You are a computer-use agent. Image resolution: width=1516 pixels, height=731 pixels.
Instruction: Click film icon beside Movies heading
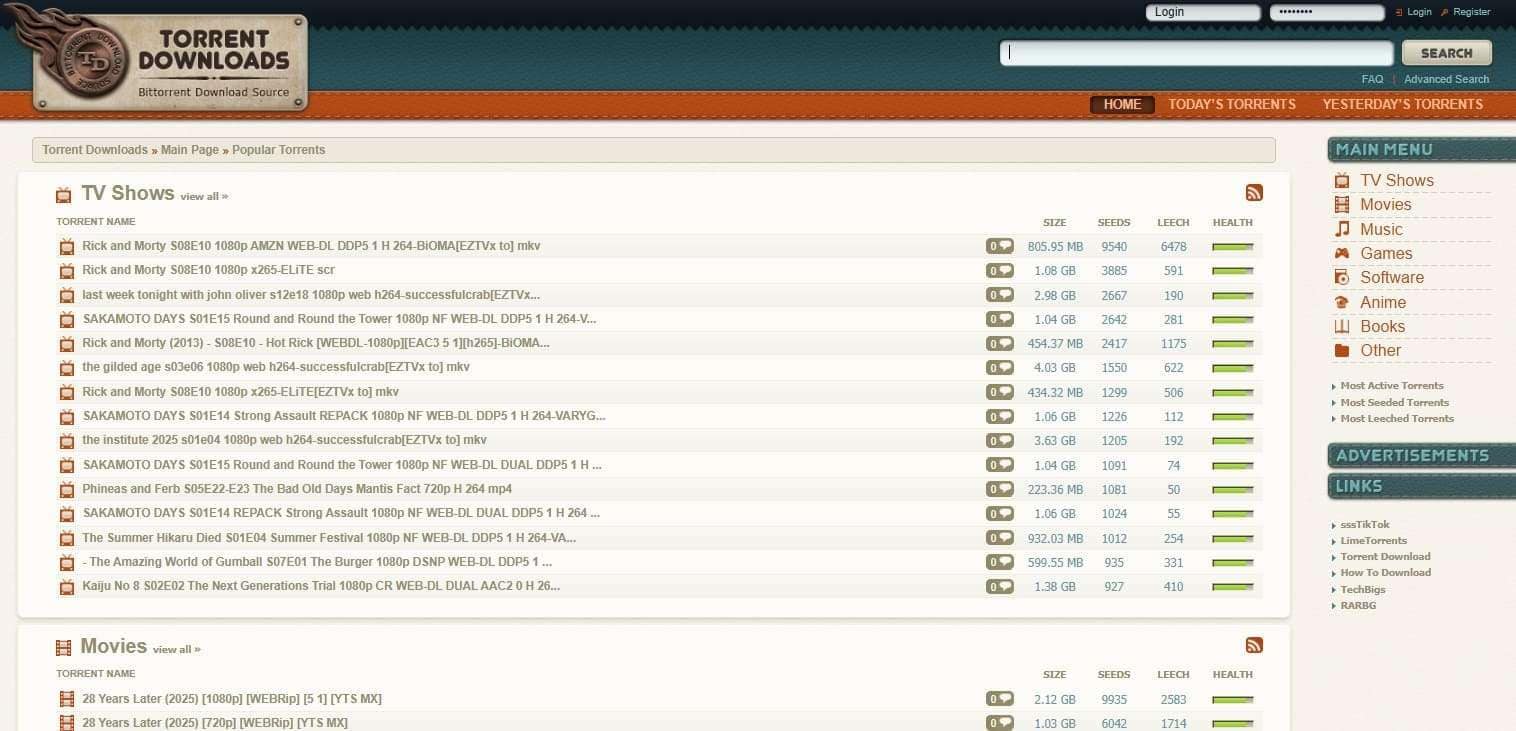(x=64, y=648)
